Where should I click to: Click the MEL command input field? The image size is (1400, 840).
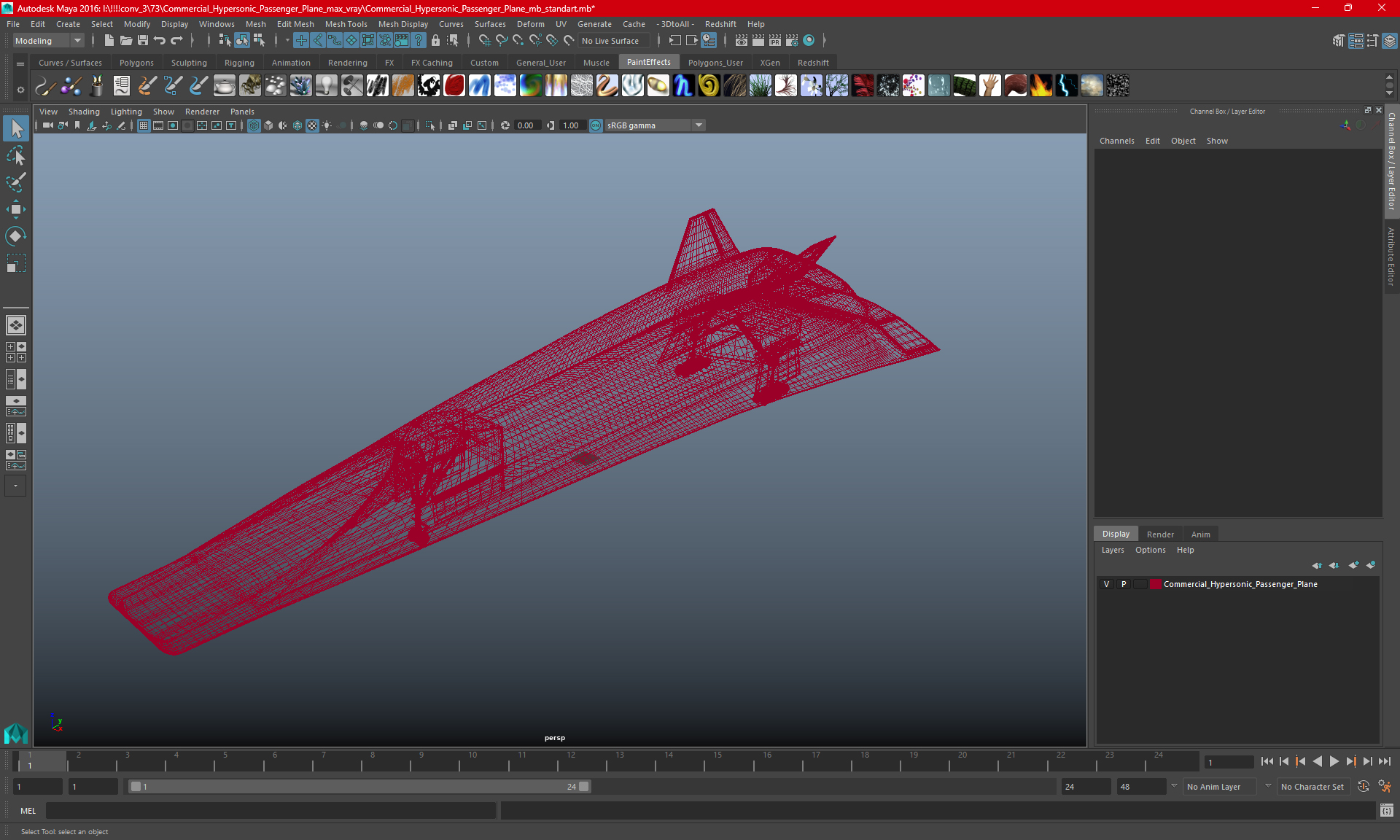[270, 811]
